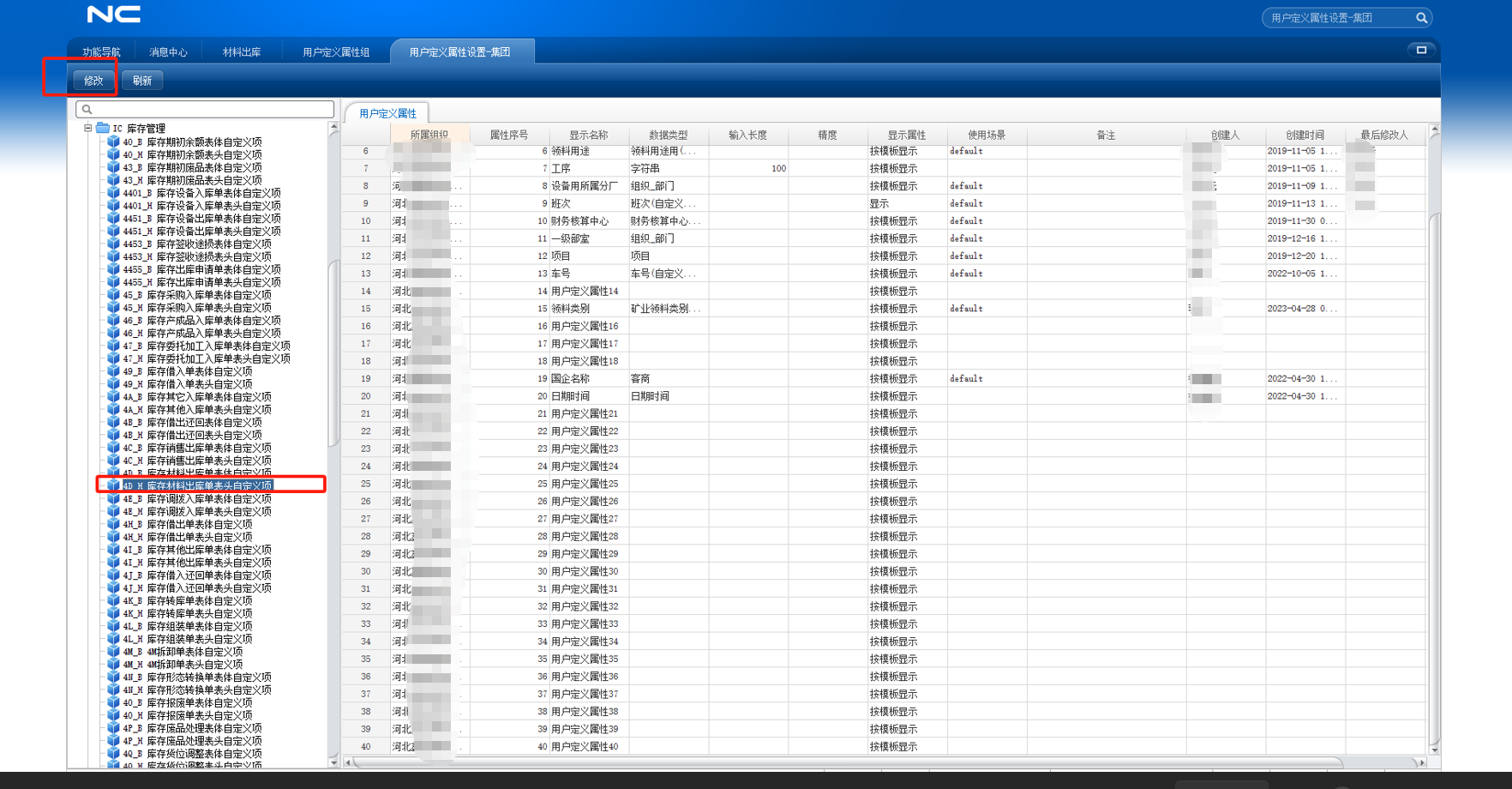
Task: Click cube icon of 4M_B 4M拆卸单表体自定义项
Action: pyautogui.click(x=113, y=652)
